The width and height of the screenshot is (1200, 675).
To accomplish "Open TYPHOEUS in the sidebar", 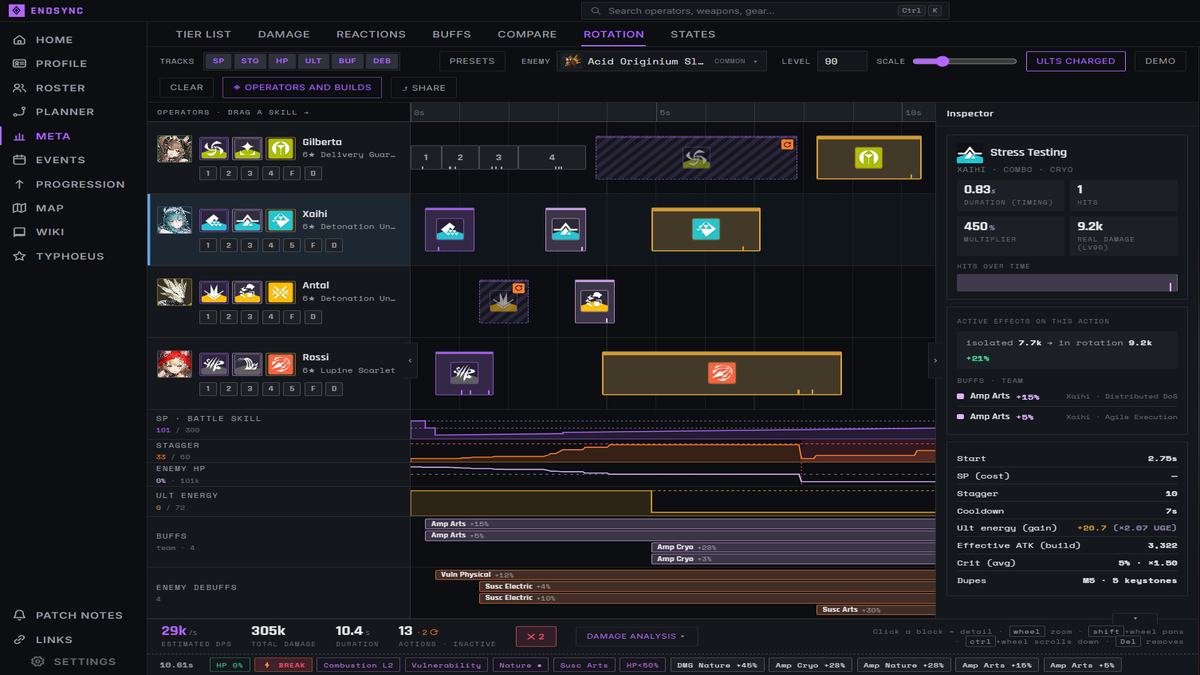I will pos(70,256).
